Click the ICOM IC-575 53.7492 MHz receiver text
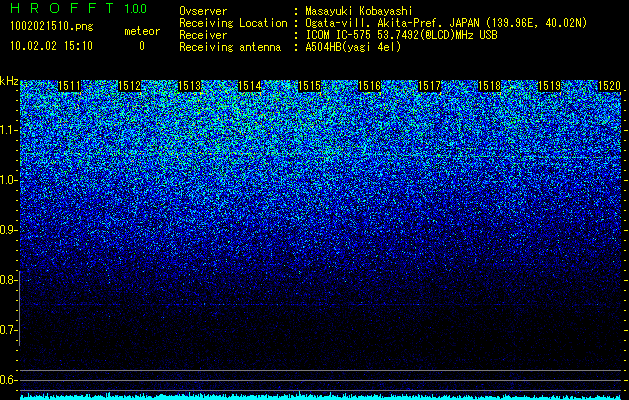The image size is (629, 400). coord(402,35)
